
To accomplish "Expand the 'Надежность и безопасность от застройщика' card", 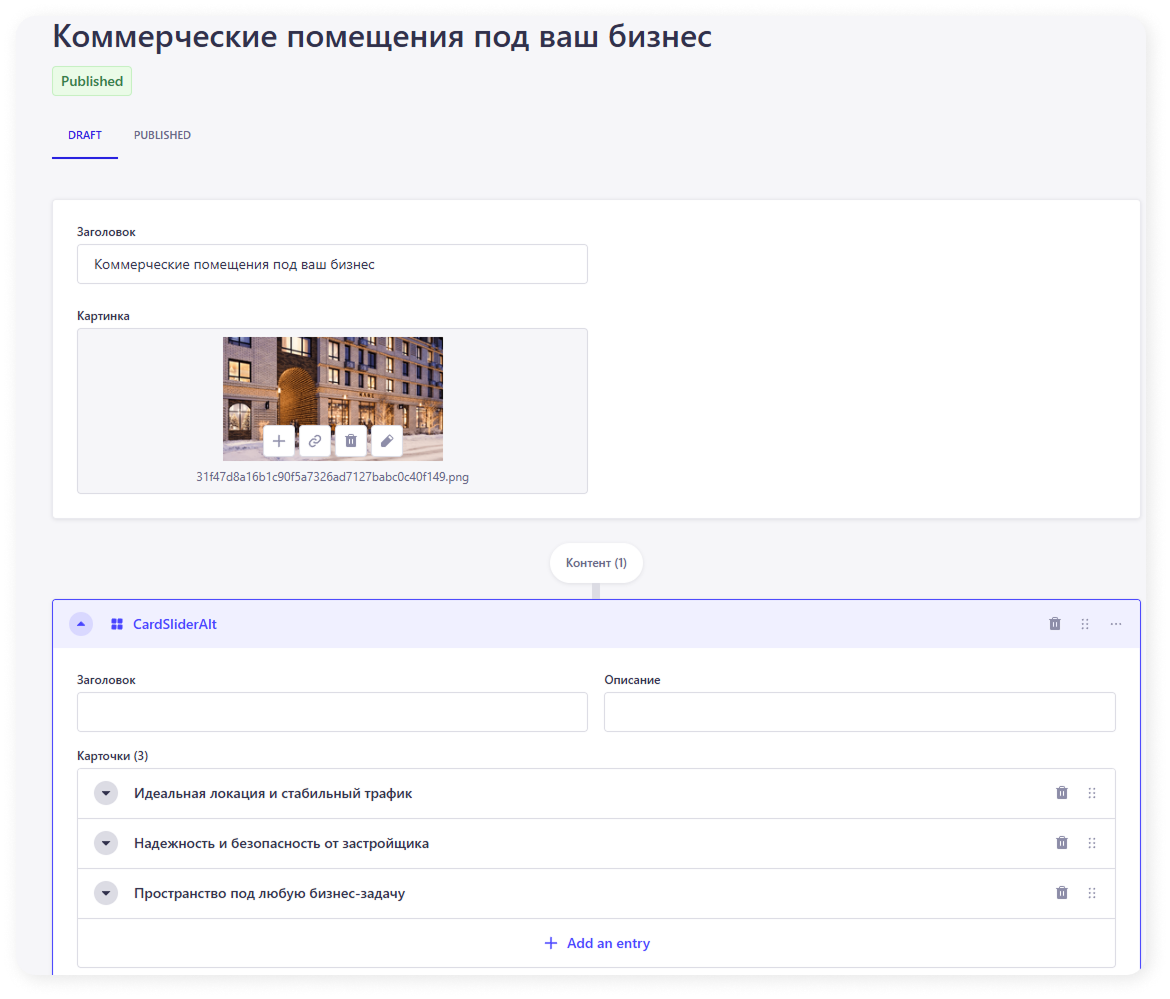I will (106, 843).
